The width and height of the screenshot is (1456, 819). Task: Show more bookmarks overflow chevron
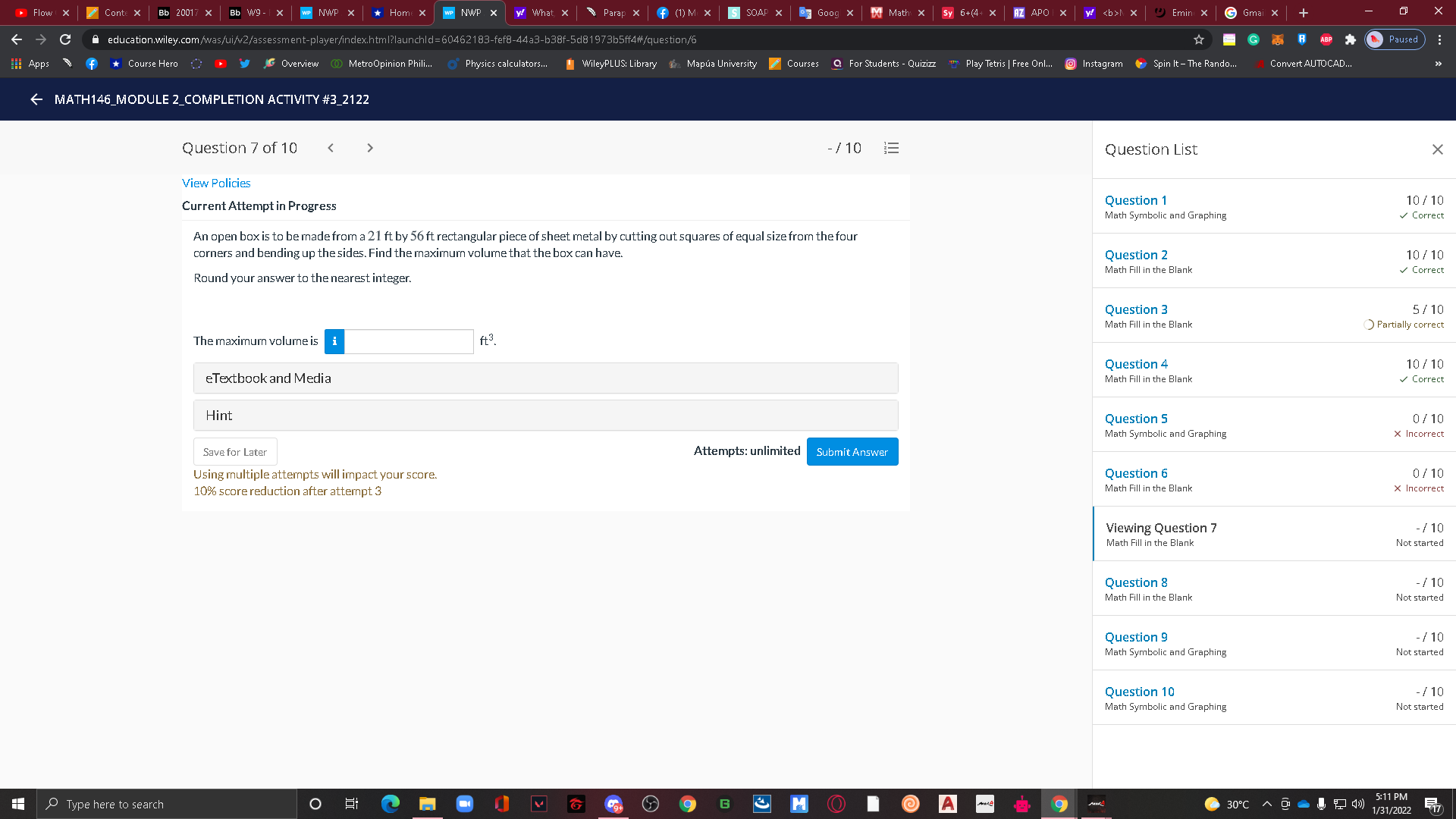[x=1438, y=64]
